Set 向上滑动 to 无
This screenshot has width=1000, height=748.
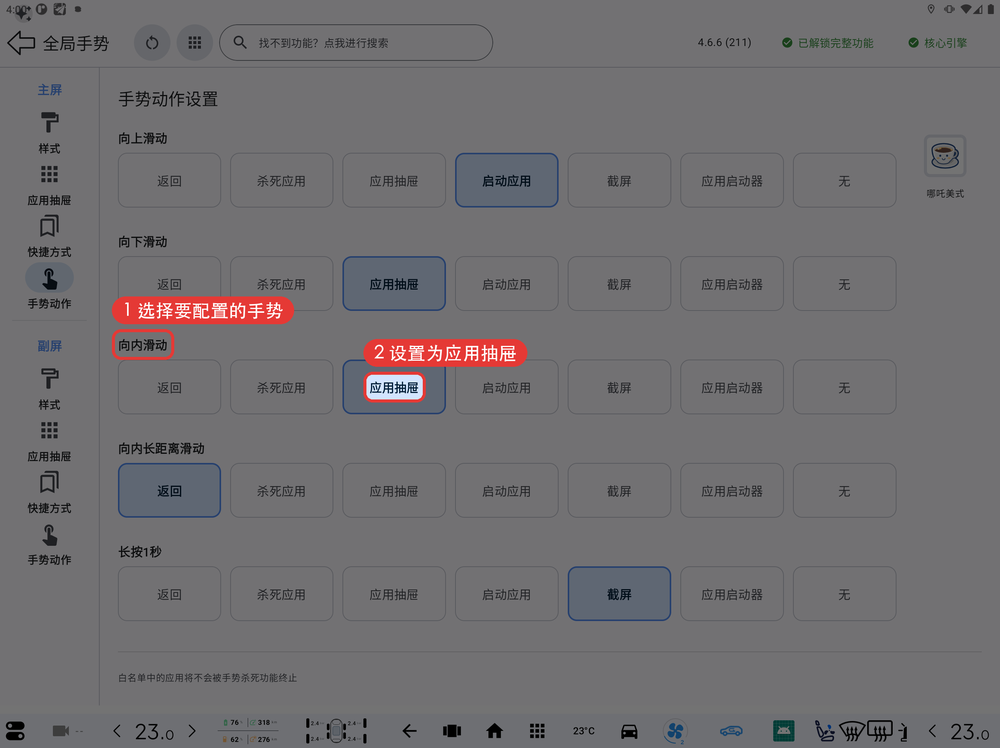(x=844, y=180)
